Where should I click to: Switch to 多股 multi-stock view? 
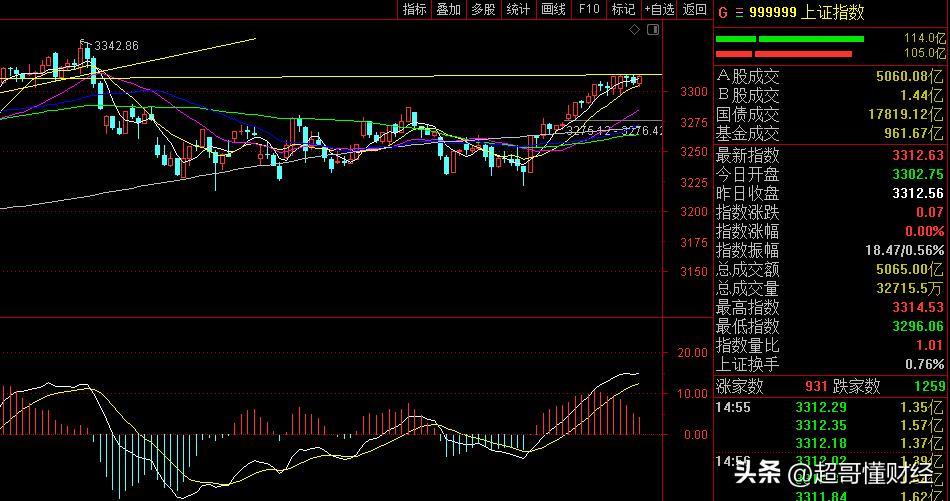[x=483, y=9]
